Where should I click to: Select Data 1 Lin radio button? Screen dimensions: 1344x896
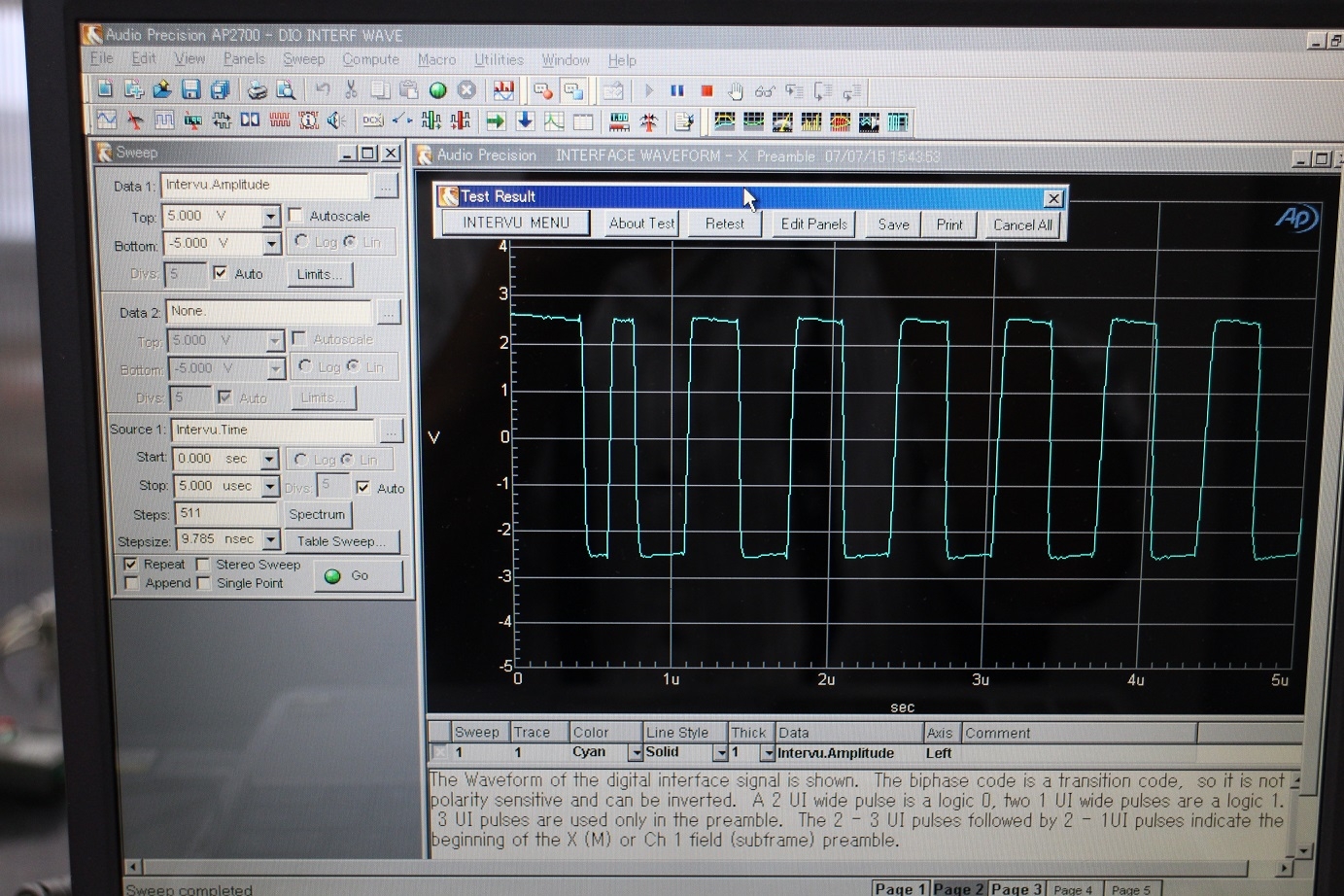coord(350,241)
